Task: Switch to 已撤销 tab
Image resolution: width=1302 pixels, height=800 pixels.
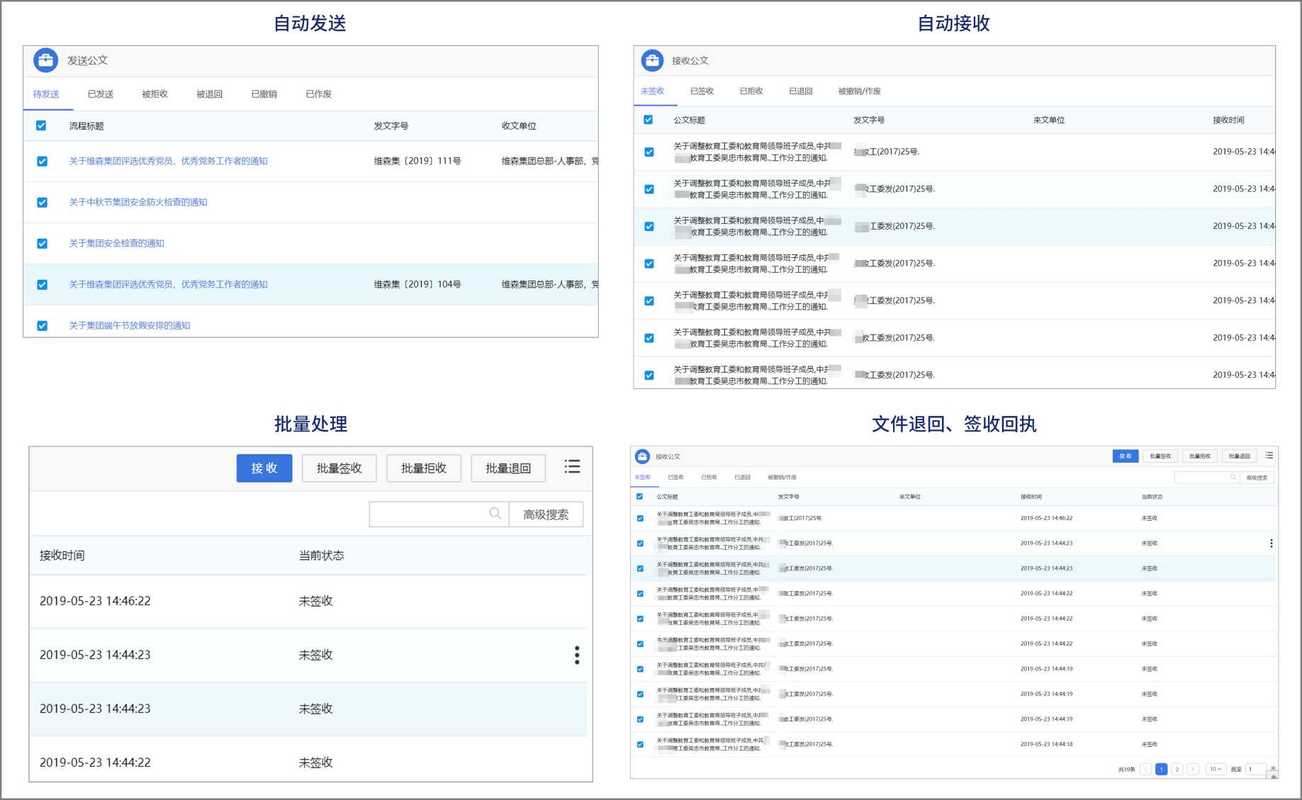Action: [264, 94]
